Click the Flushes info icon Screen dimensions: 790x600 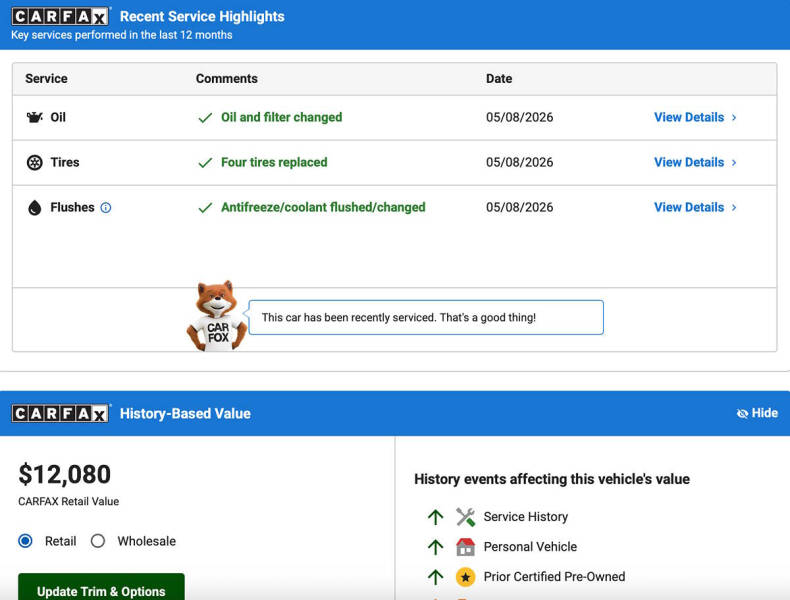click(106, 208)
